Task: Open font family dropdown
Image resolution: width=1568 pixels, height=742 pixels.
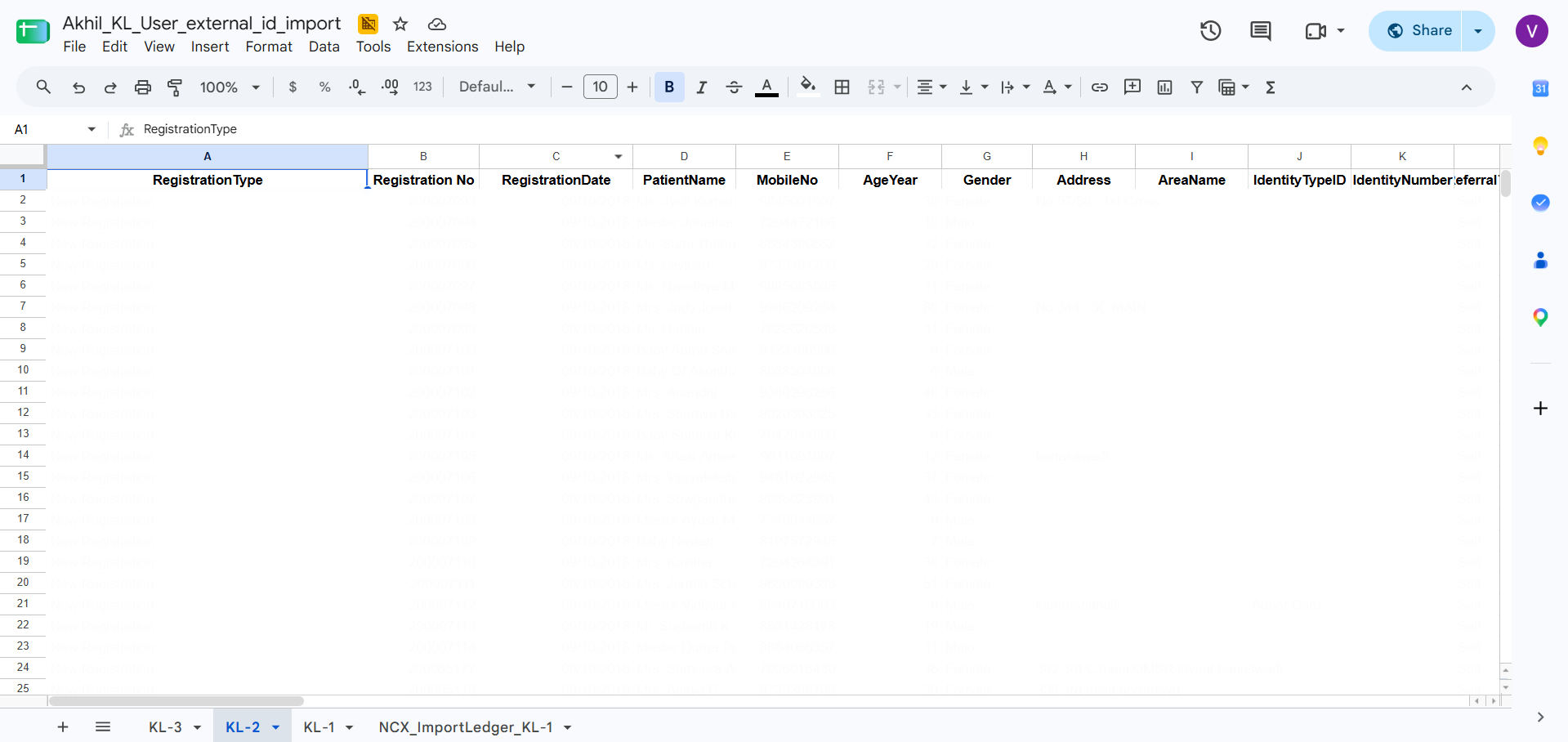Action: [497, 87]
